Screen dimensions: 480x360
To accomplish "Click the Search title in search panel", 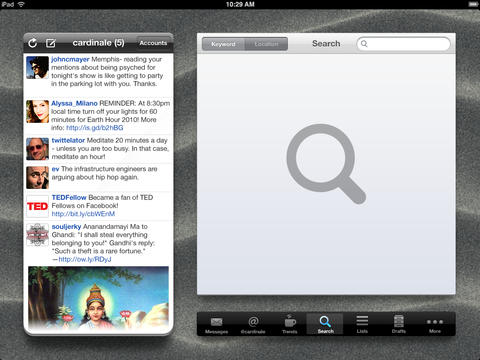I will [326, 44].
